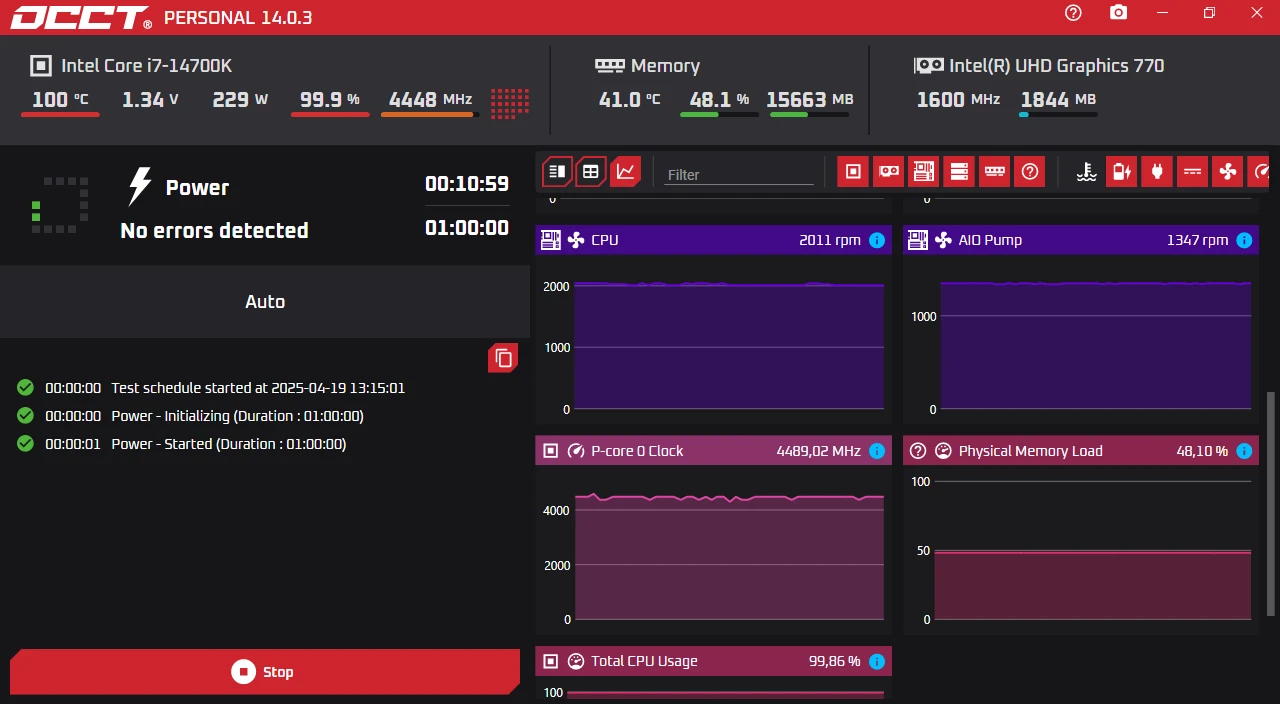Toggle the temperature sensor type filter
This screenshot has height=704, width=1280.
(x=1086, y=171)
